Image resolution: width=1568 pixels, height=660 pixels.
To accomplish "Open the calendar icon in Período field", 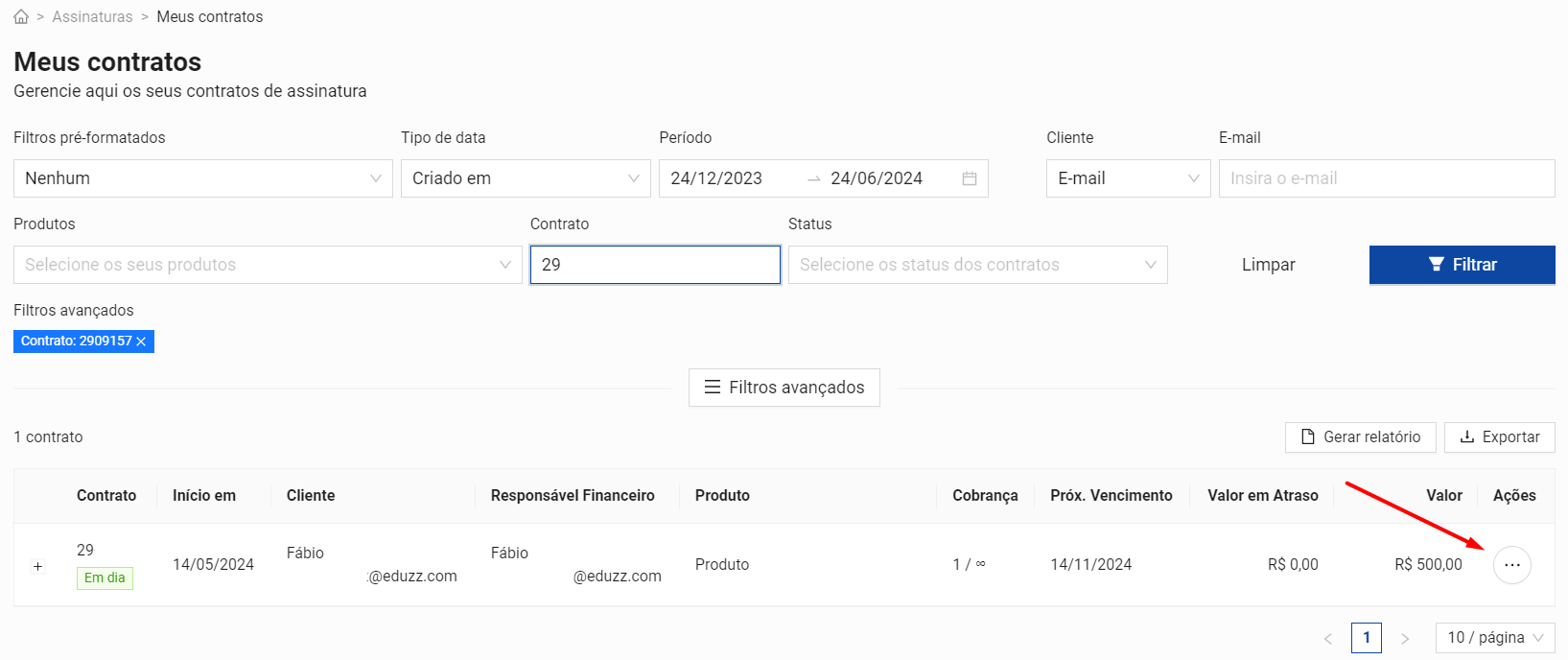I will [x=969, y=178].
